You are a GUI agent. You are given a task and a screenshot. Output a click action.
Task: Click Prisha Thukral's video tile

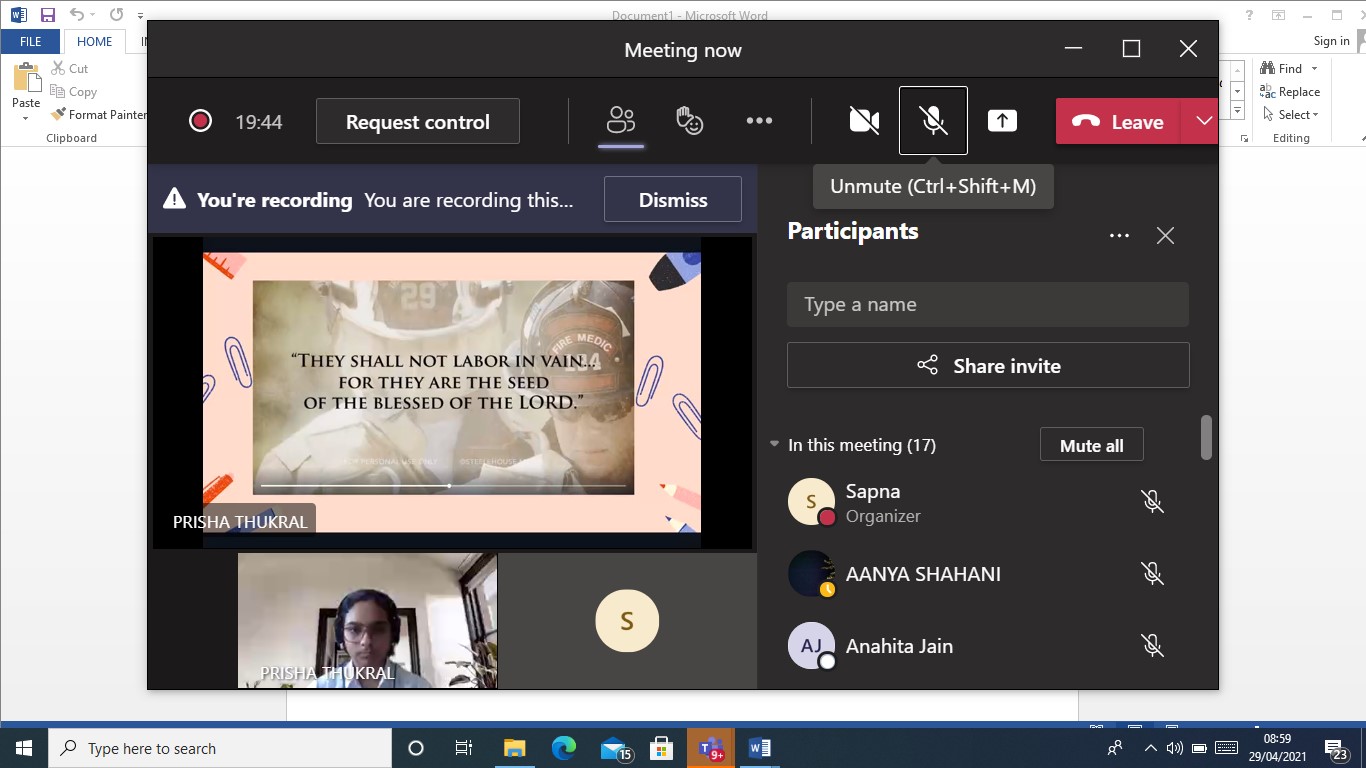click(x=367, y=620)
